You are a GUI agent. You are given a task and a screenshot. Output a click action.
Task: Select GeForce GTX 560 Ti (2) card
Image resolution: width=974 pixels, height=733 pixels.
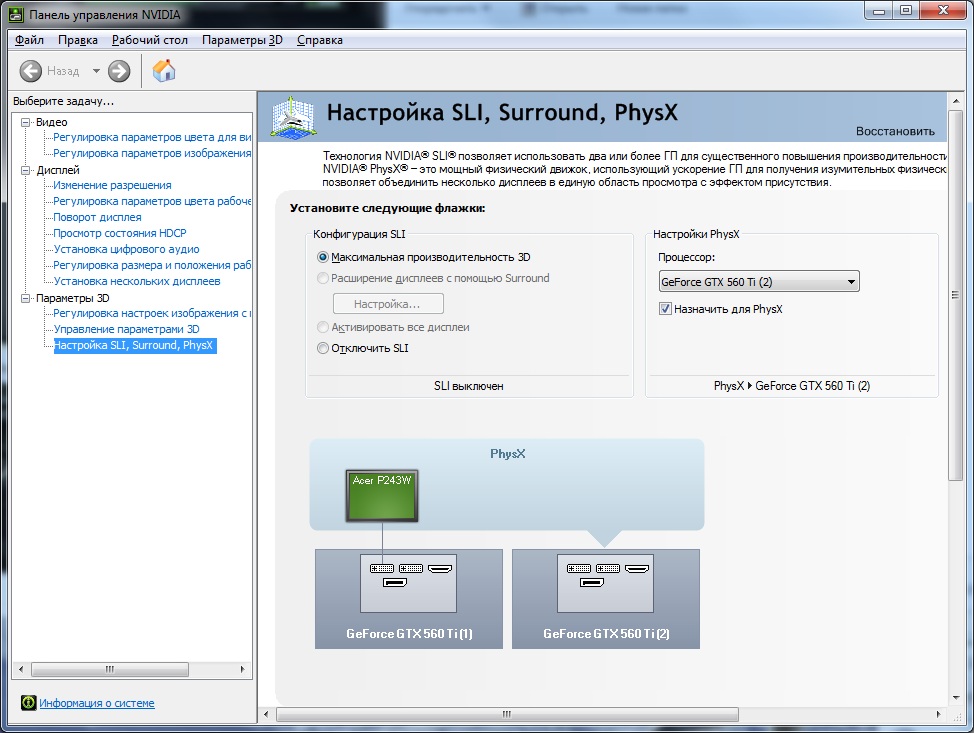pos(606,599)
